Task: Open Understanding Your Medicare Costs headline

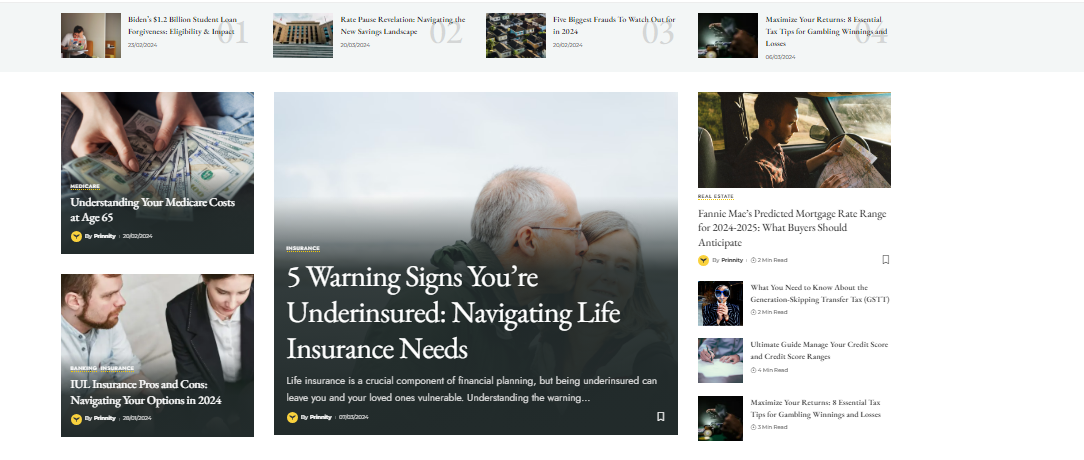Action: 153,210
